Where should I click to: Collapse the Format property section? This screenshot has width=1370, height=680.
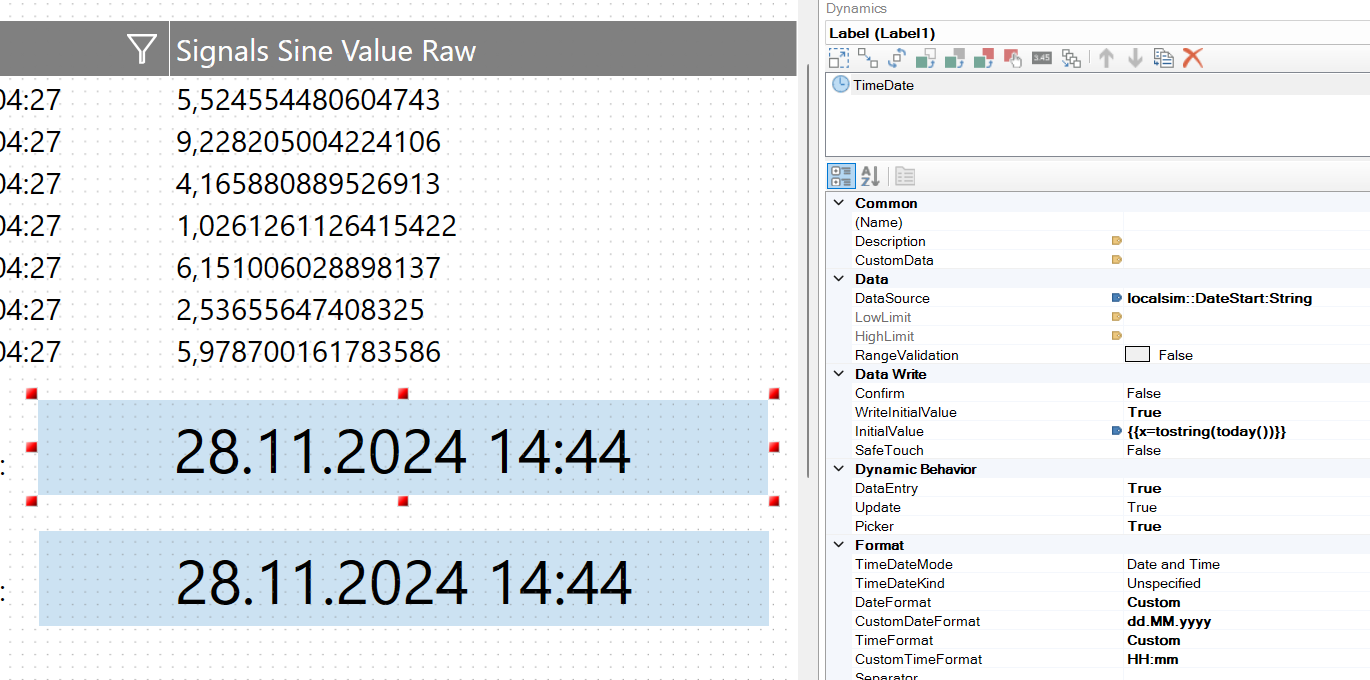pyautogui.click(x=837, y=545)
